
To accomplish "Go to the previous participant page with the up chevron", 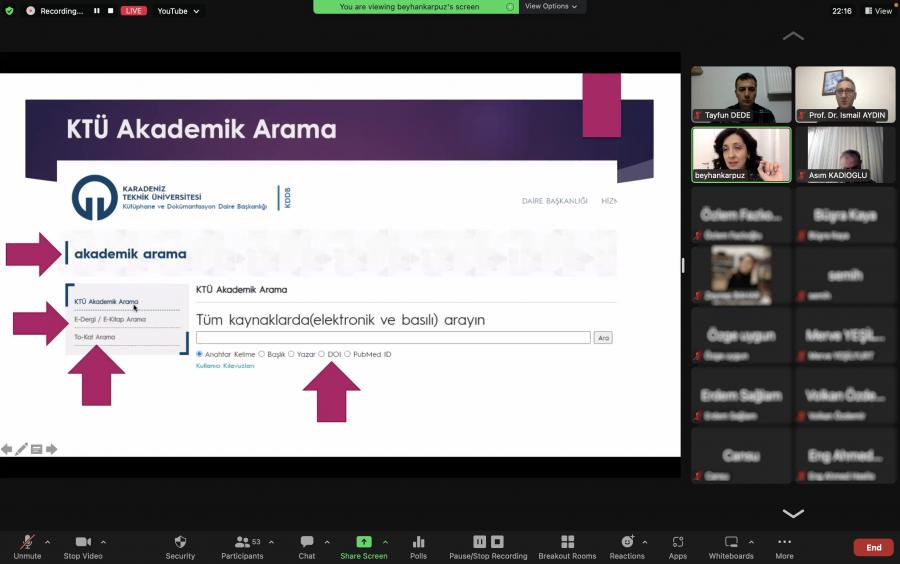I will coord(793,36).
